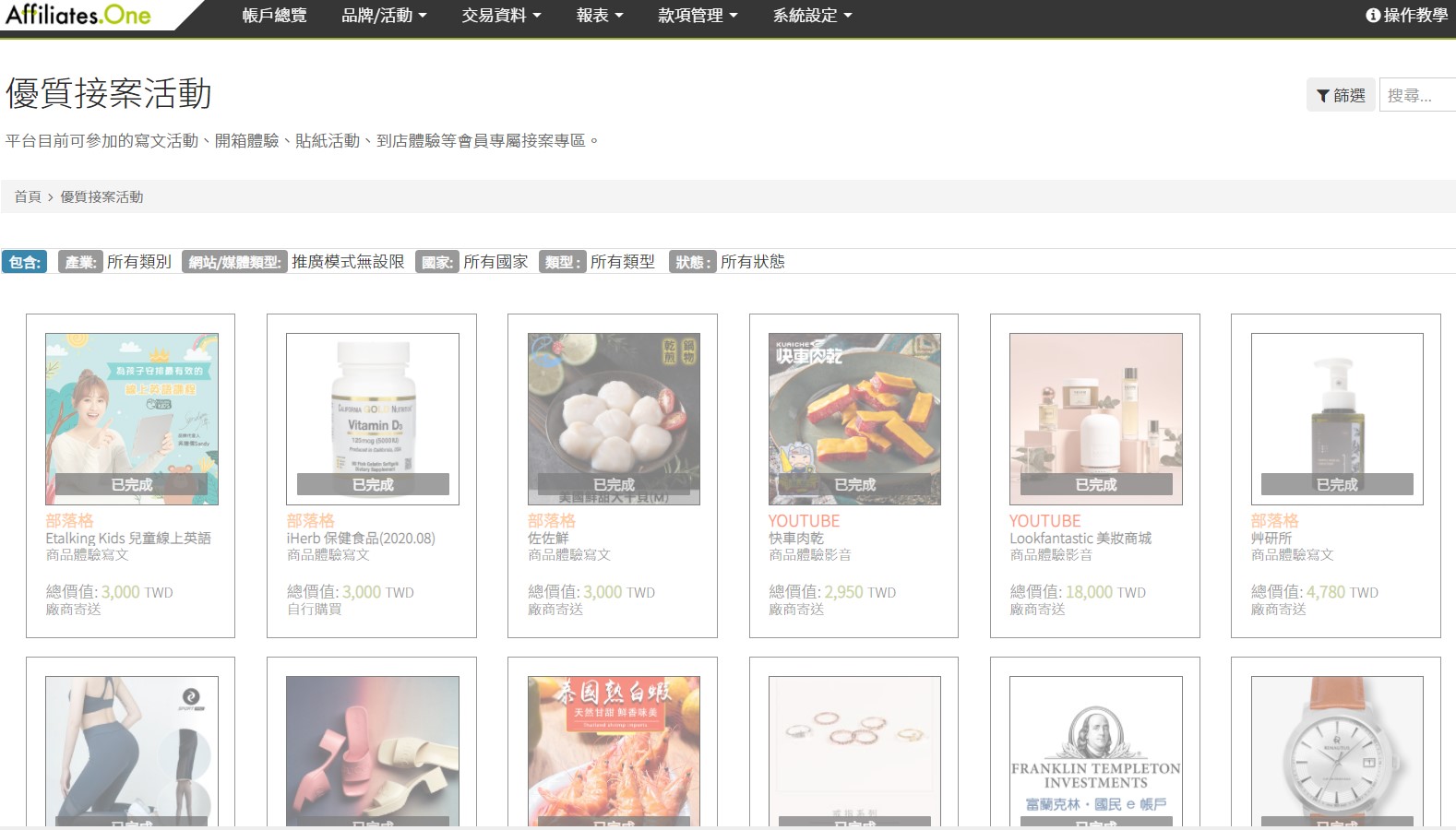Click the YOUTUBE label on 快車肉乾 card
This screenshot has height=830, width=1456.
click(x=804, y=521)
